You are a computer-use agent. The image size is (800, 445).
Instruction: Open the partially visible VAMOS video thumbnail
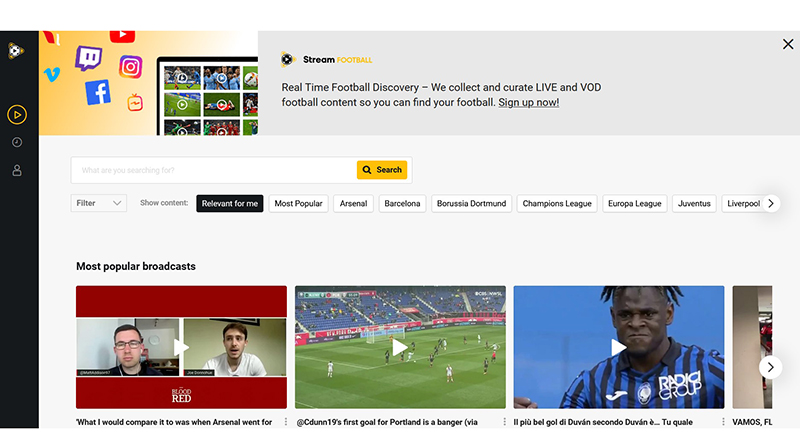(752, 347)
